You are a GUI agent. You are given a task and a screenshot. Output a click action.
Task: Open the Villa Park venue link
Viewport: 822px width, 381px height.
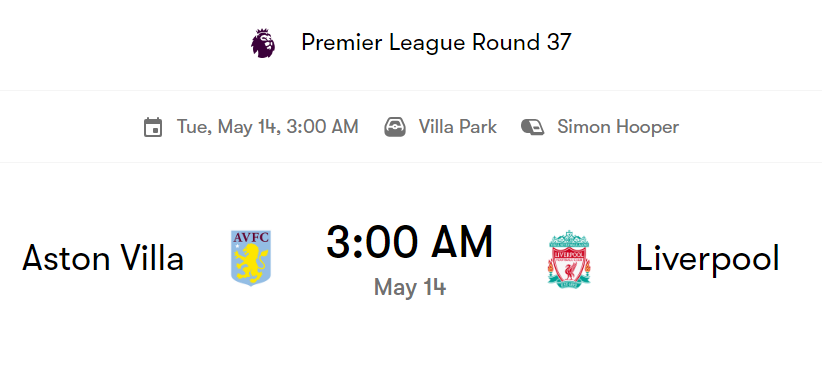point(458,127)
